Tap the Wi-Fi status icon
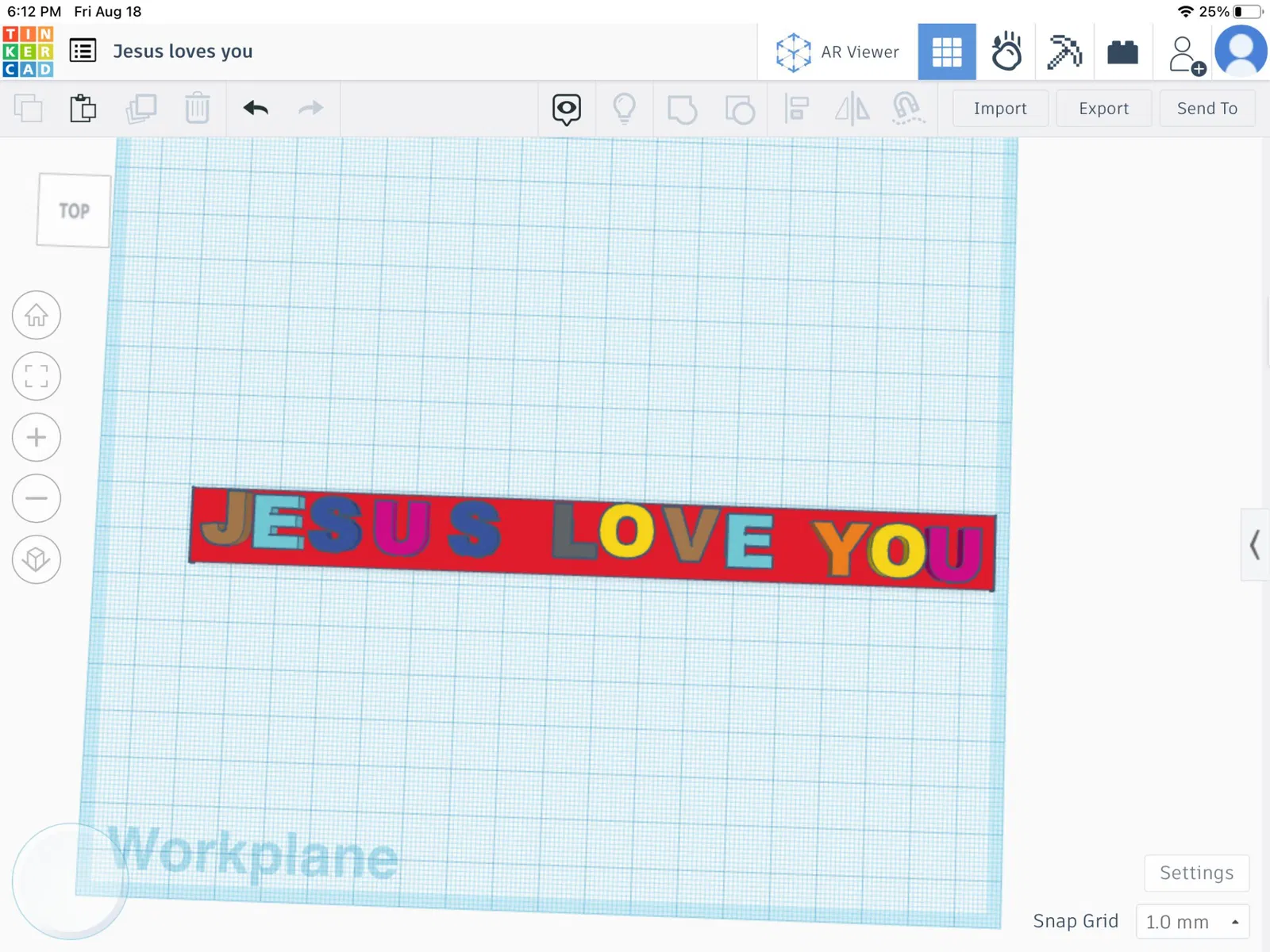Screen dimensions: 1270x952 coord(1186,12)
